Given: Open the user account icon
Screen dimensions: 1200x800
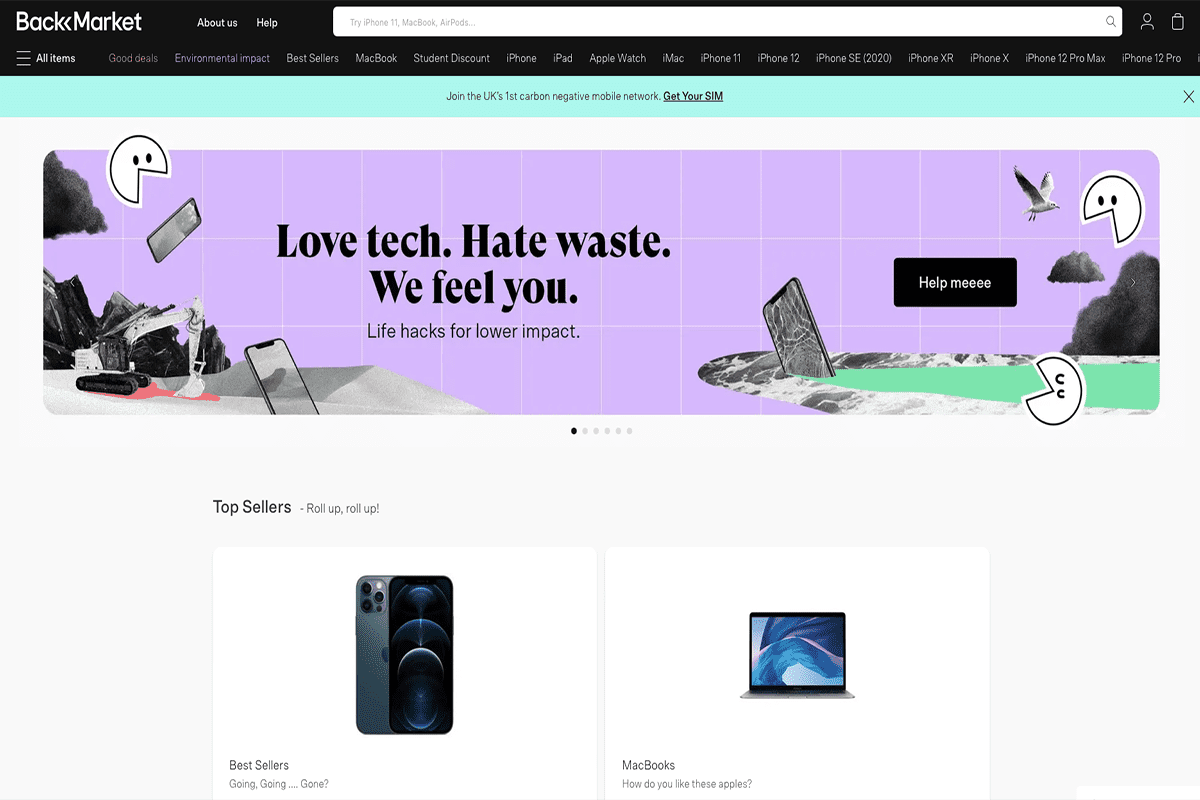Looking at the screenshot, I should [x=1147, y=21].
